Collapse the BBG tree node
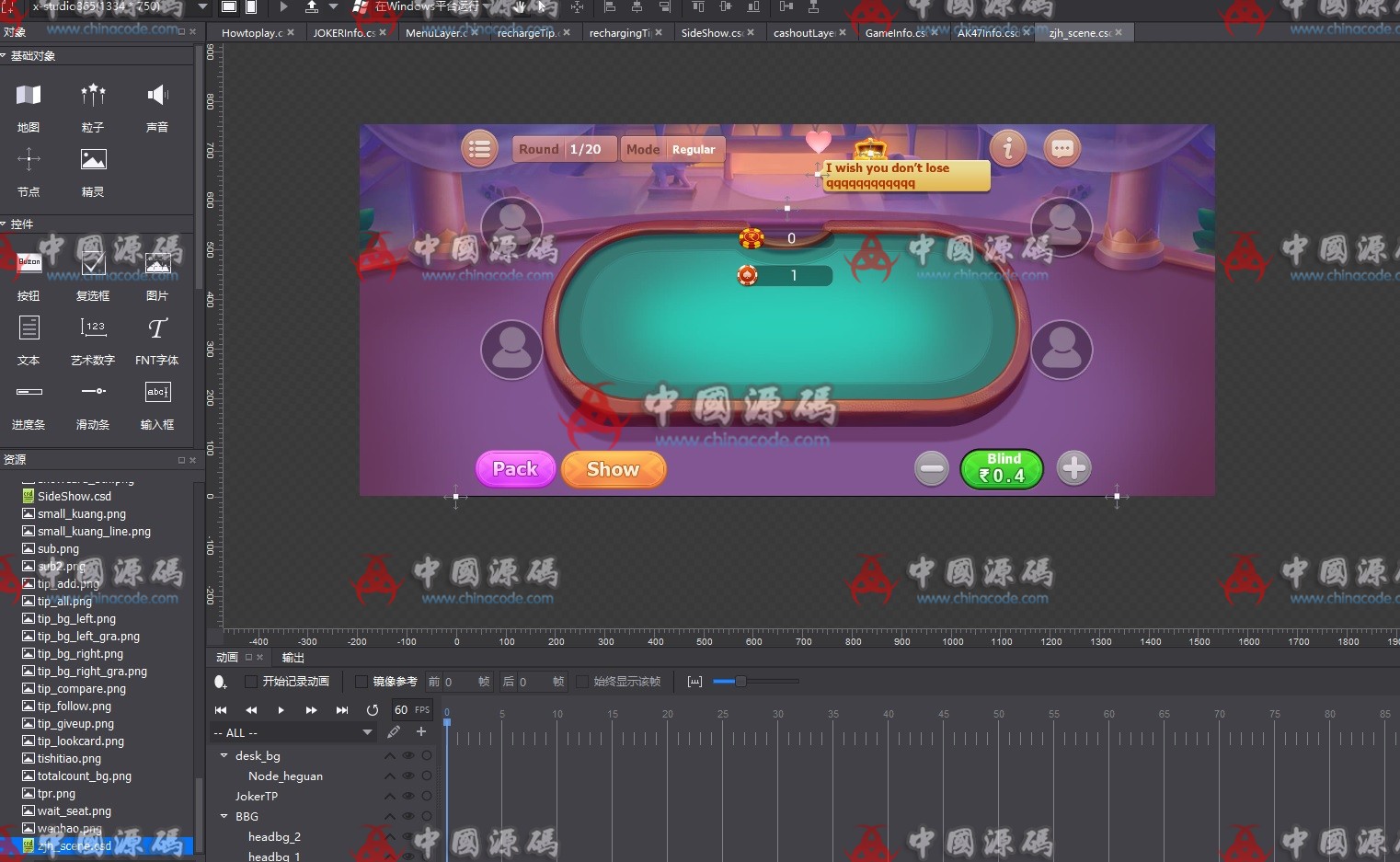This screenshot has height=862, width=1400. [224, 816]
